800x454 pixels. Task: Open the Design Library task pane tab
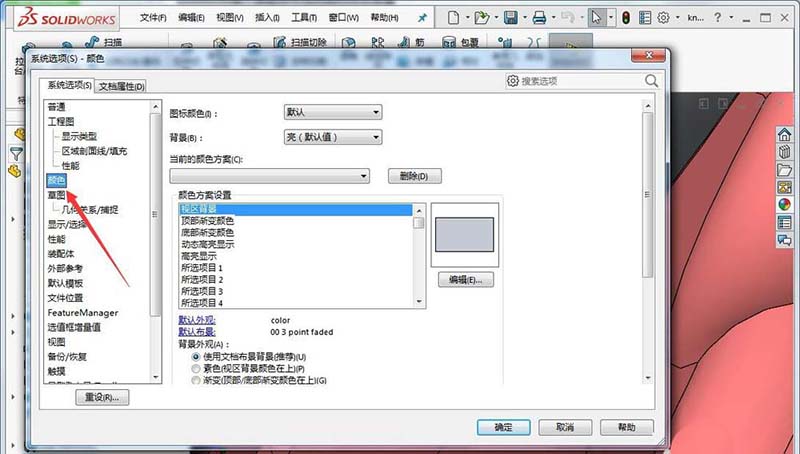pos(784,152)
